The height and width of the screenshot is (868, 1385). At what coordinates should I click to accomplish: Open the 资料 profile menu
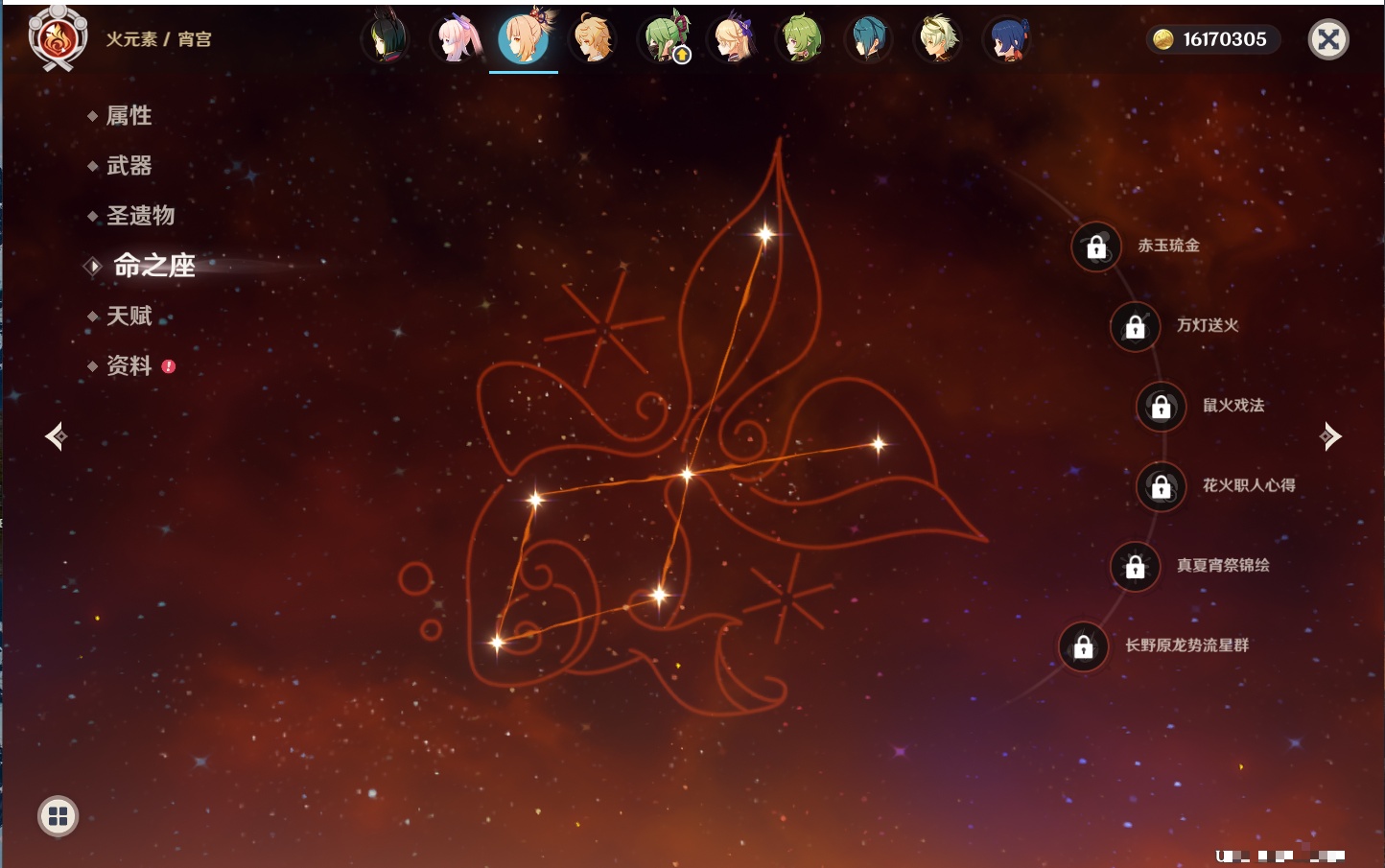click(129, 365)
